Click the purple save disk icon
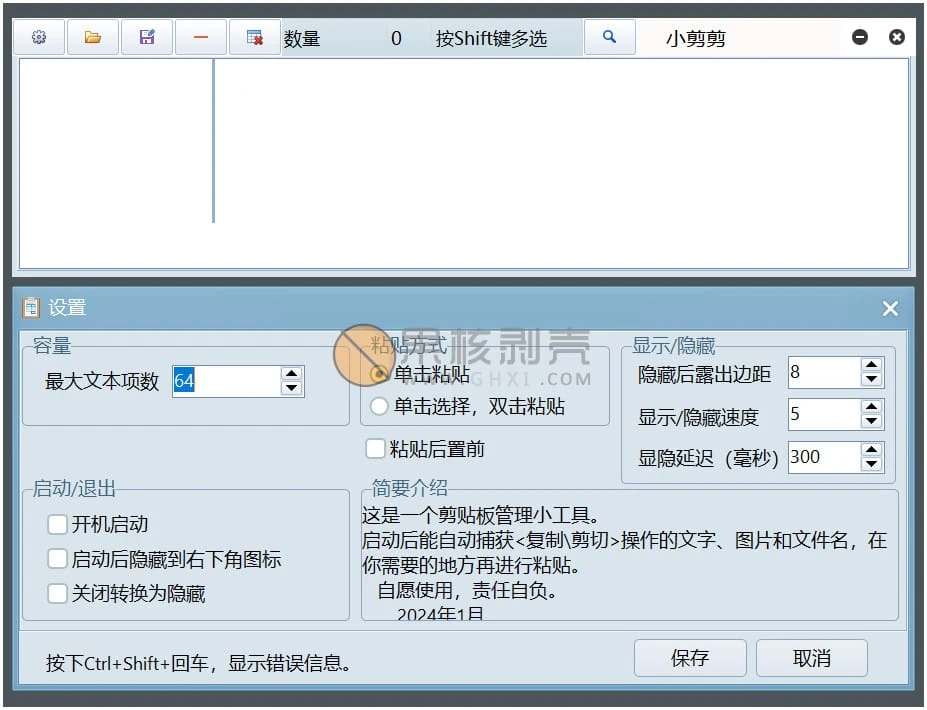This screenshot has width=927, height=710. tap(147, 37)
